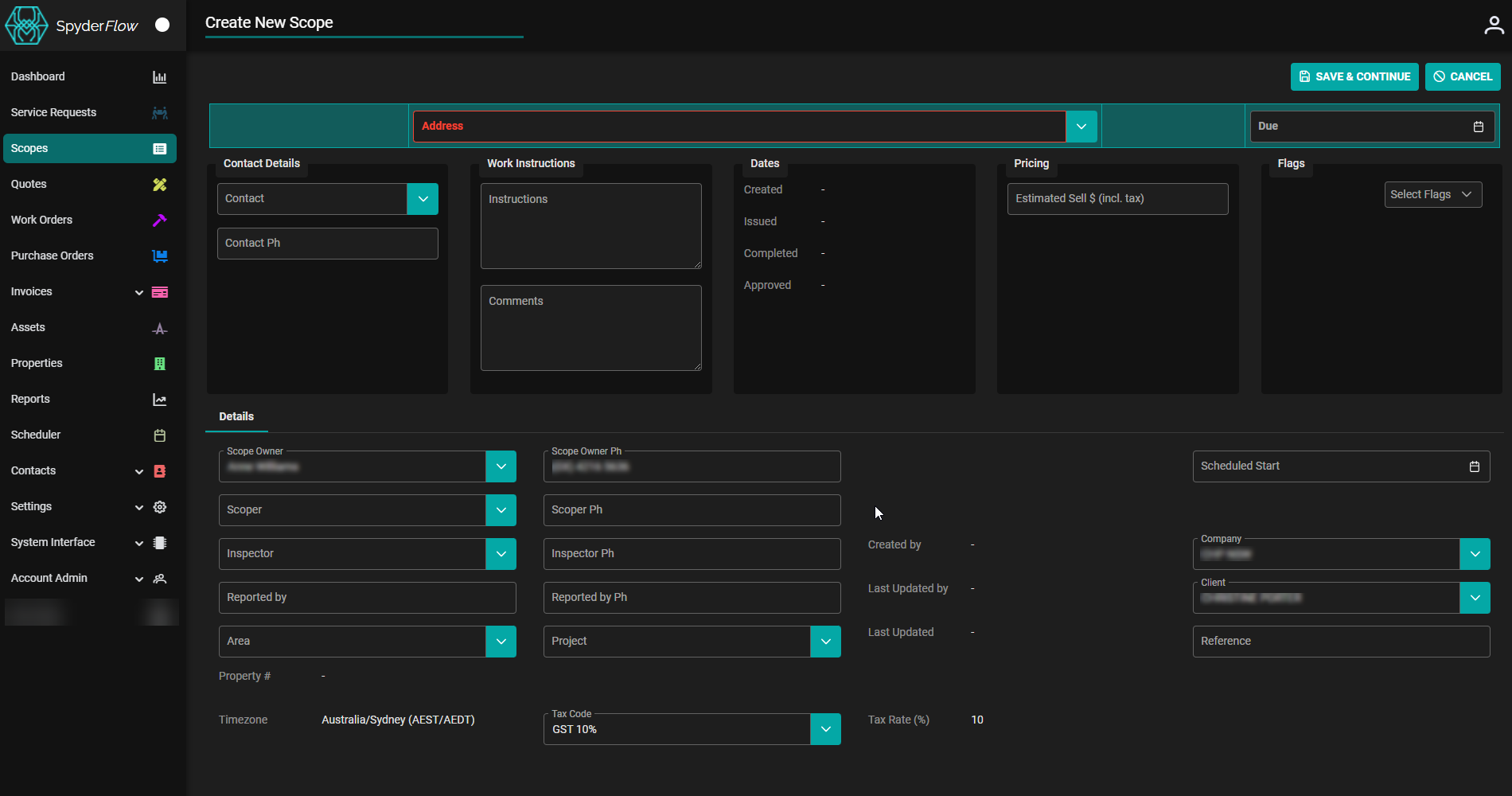
Task: Click inside the Estimated Sell field
Action: click(x=1117, y=198)
